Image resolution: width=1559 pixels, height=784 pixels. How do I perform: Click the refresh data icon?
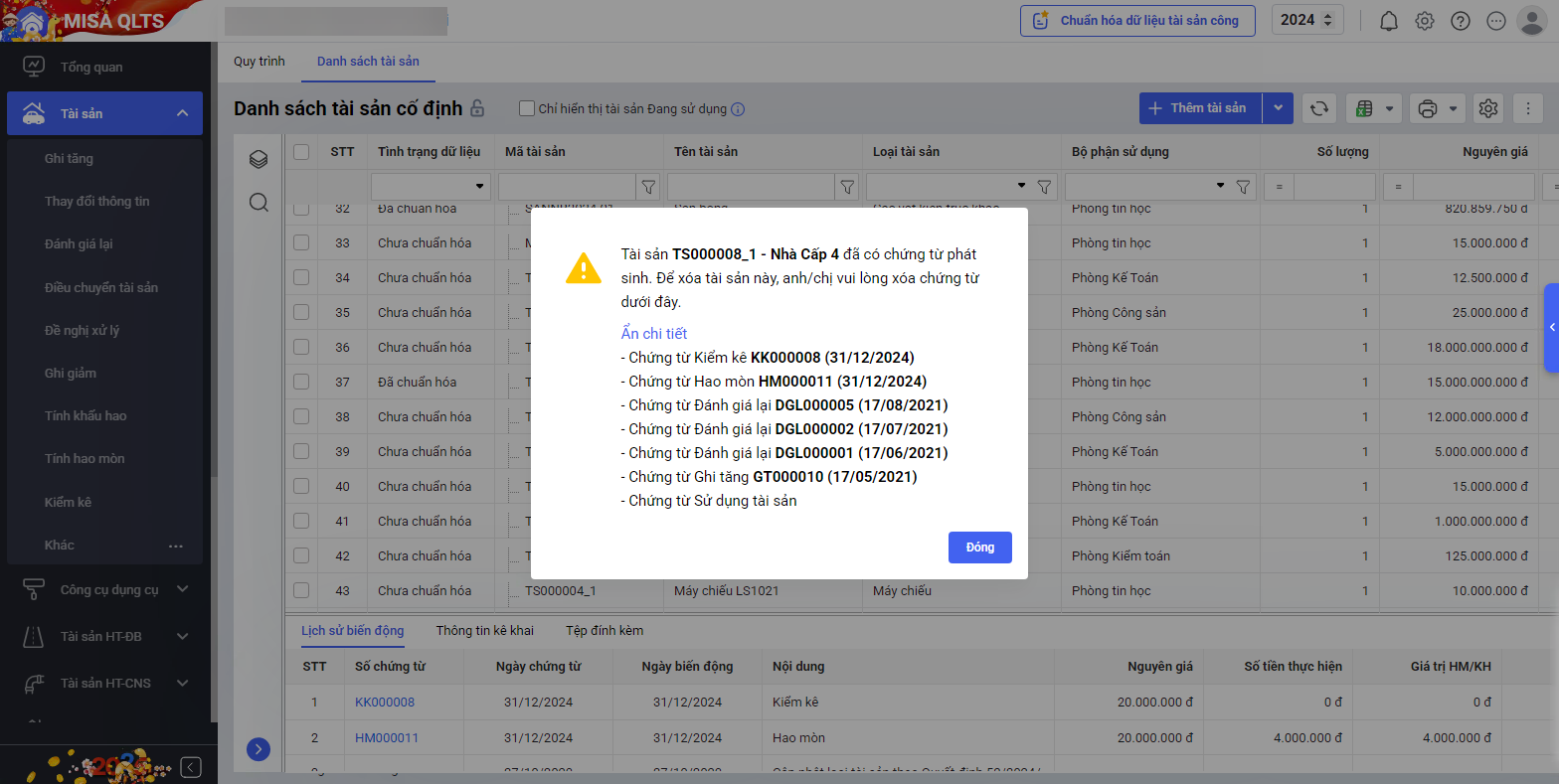(1319, 108)
